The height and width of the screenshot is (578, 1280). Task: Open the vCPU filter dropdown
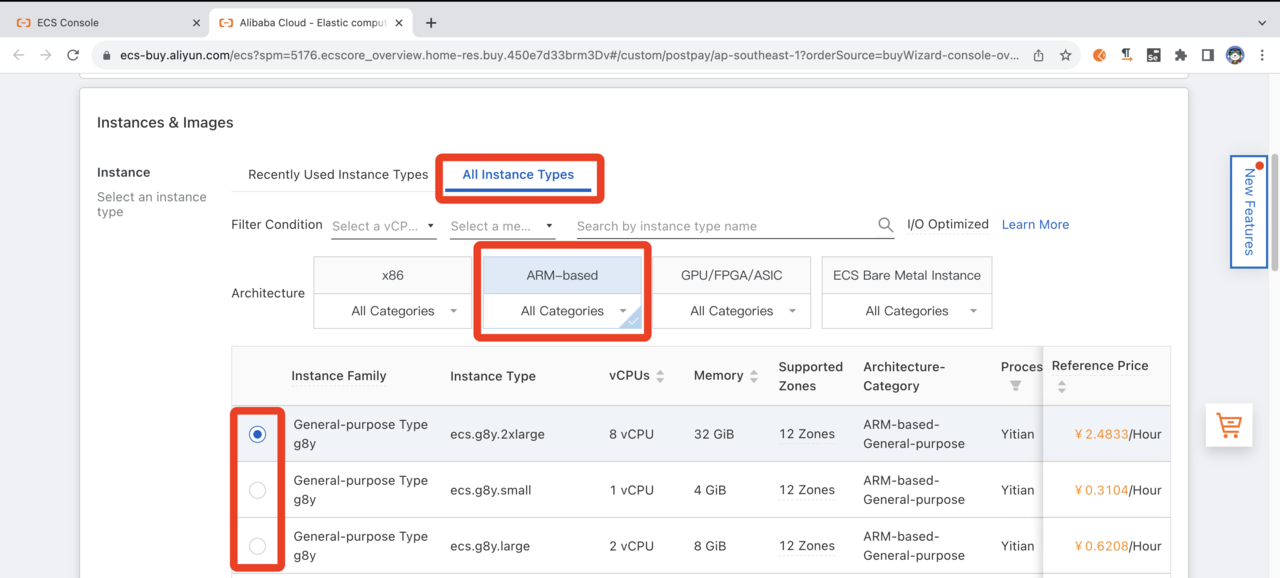pos(384,226)
